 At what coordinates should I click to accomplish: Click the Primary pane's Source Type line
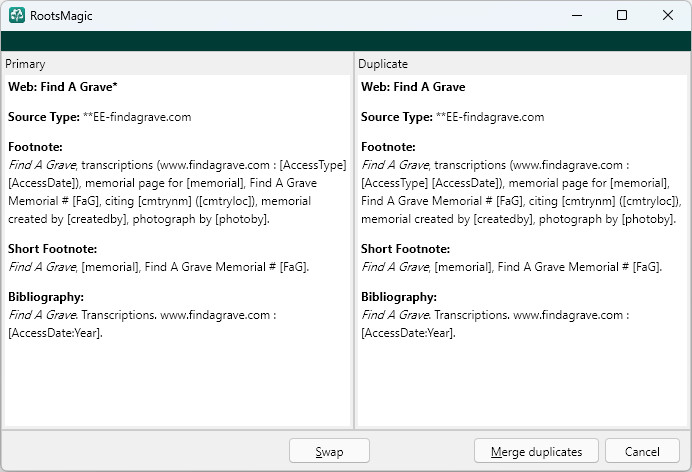[100, 117]
